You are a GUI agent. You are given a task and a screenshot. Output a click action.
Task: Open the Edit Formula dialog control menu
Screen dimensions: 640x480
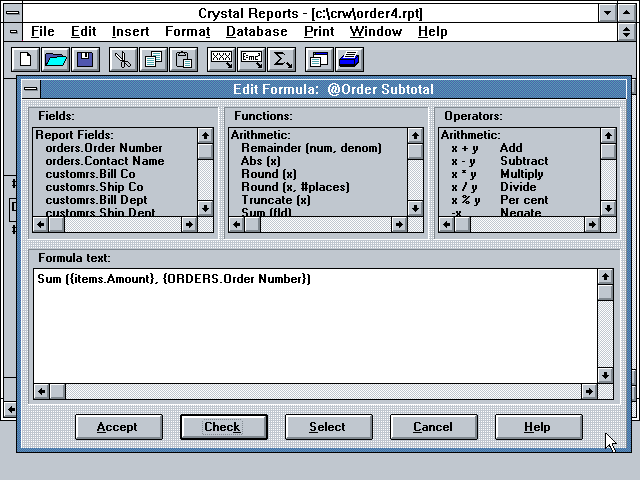pos(31,89)
